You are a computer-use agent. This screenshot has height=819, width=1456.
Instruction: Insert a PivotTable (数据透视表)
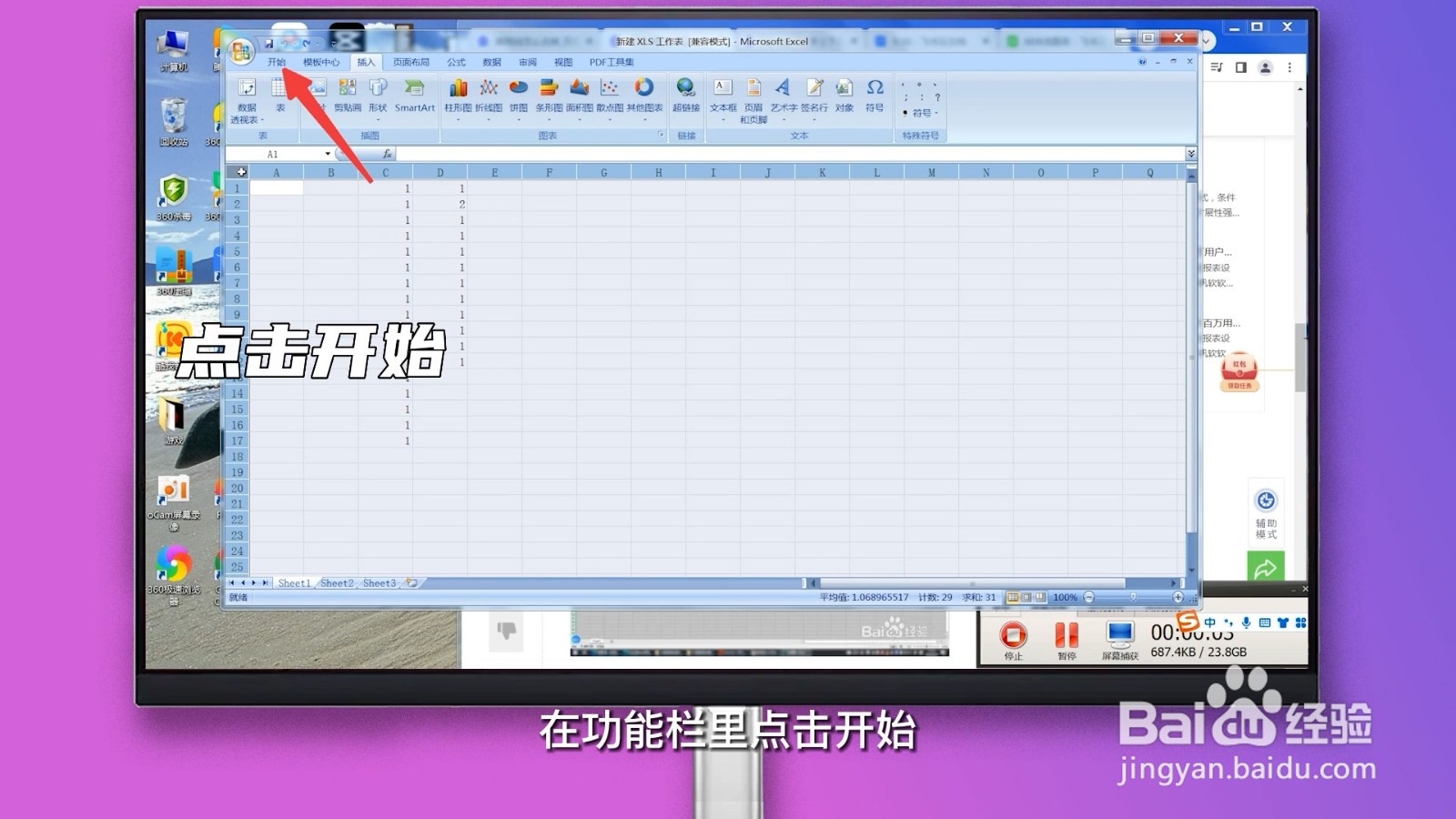[x=247, y=100]
